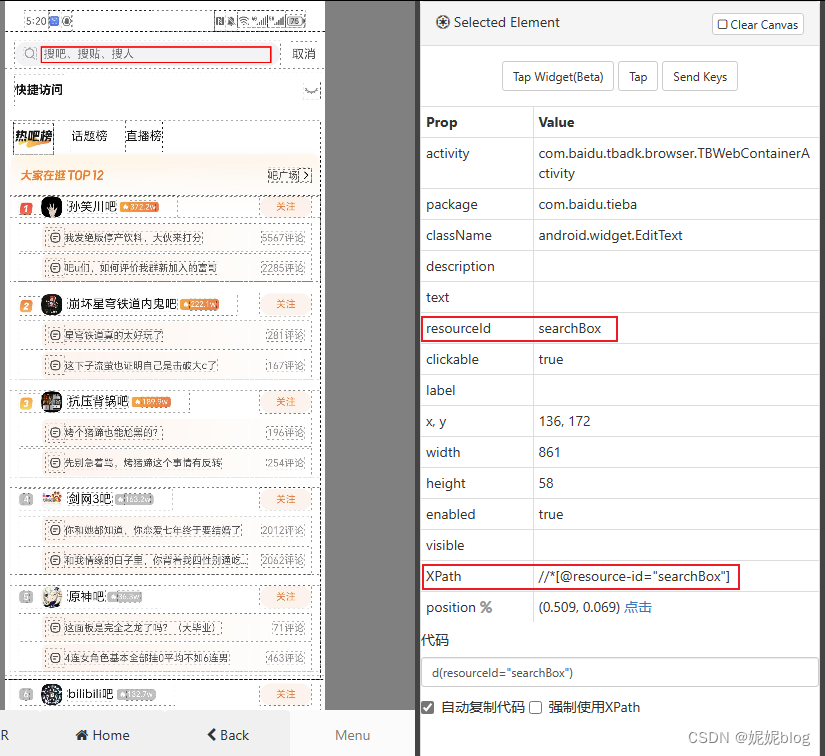825x756 pixels.
Task: Open post 你和她都知道，你恋爱七年终于要结婚了
Action: click(153, 530)
